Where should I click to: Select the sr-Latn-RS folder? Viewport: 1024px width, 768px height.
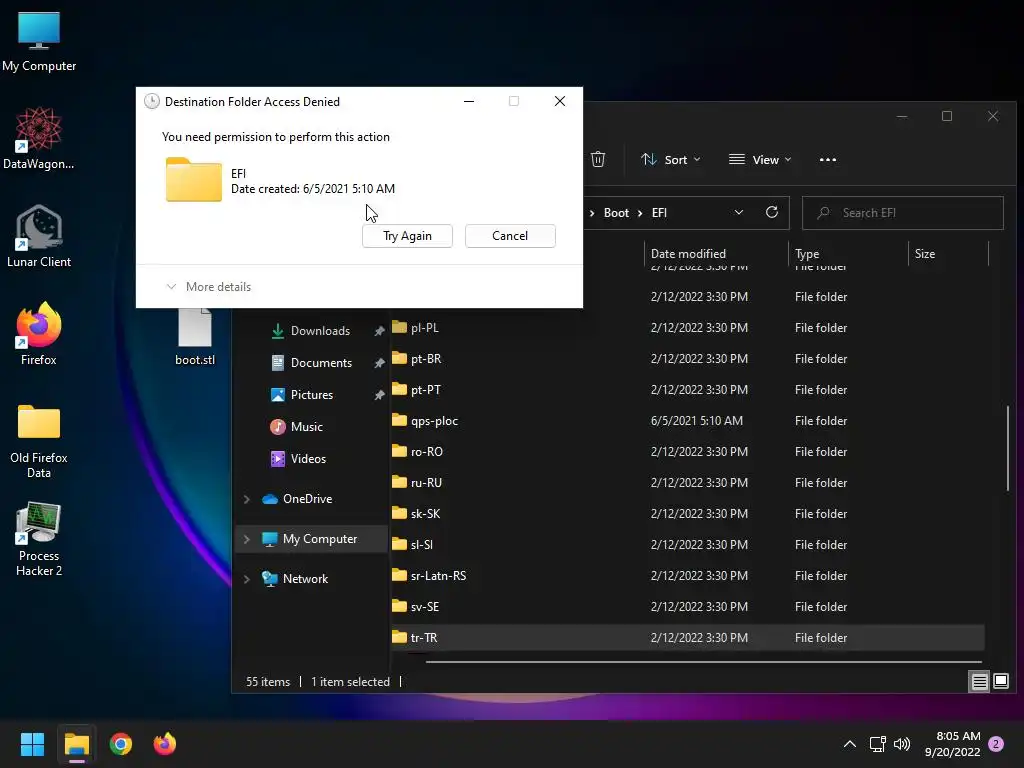coord(688,575)
